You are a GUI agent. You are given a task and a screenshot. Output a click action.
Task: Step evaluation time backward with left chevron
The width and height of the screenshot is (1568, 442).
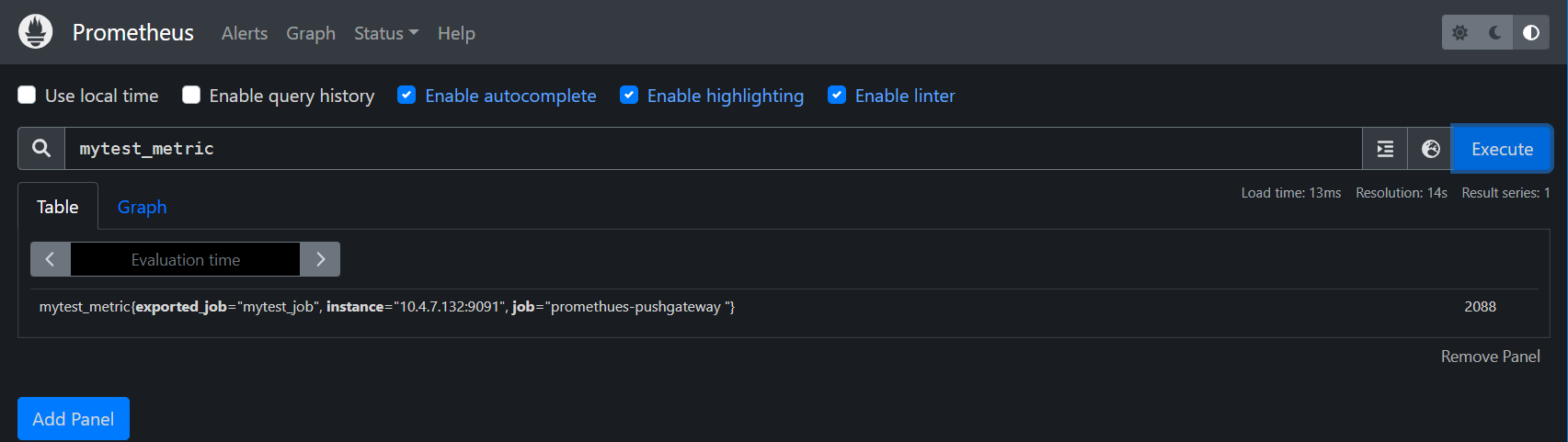point(51,259)
